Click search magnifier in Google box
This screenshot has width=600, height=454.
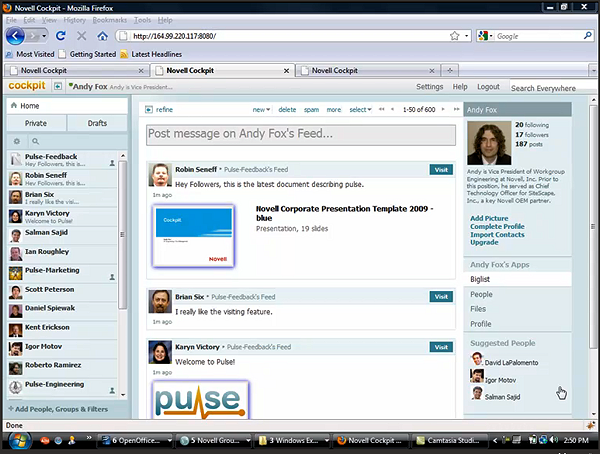point(587,36)
